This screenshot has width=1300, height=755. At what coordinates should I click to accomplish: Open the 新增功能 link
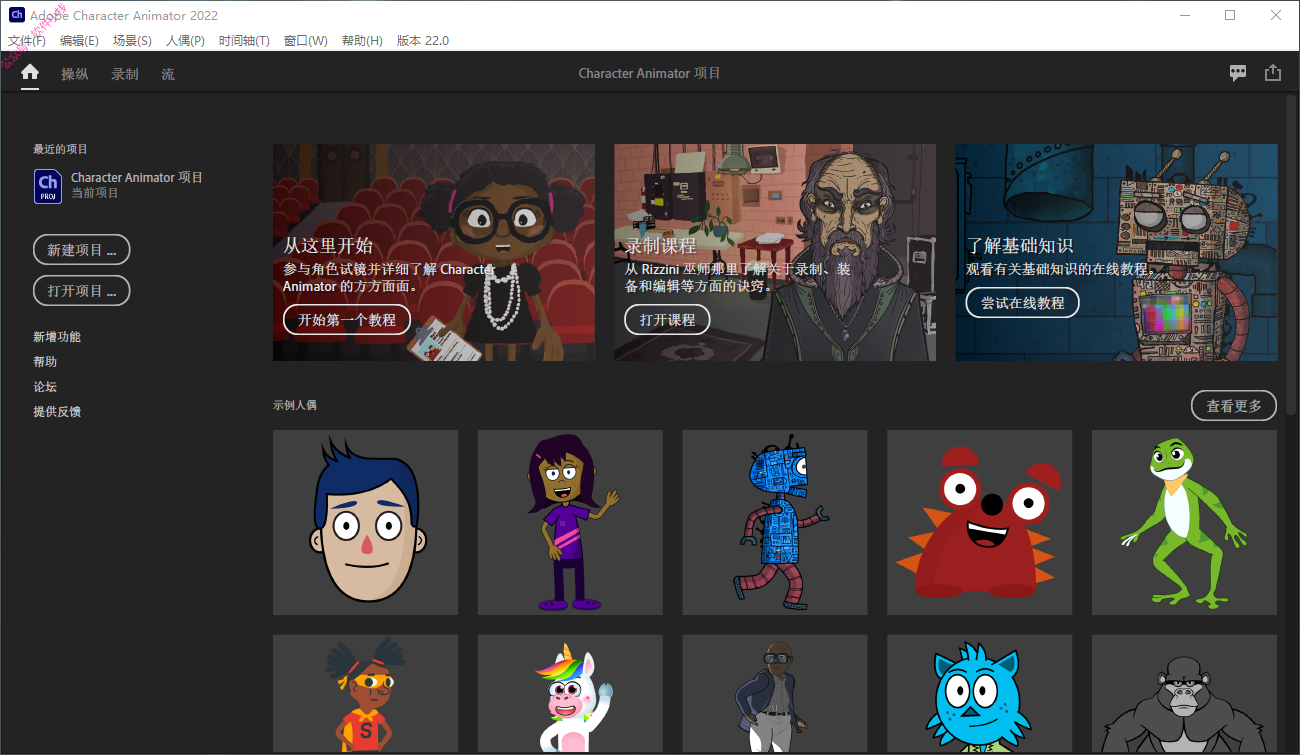(57, 337)
